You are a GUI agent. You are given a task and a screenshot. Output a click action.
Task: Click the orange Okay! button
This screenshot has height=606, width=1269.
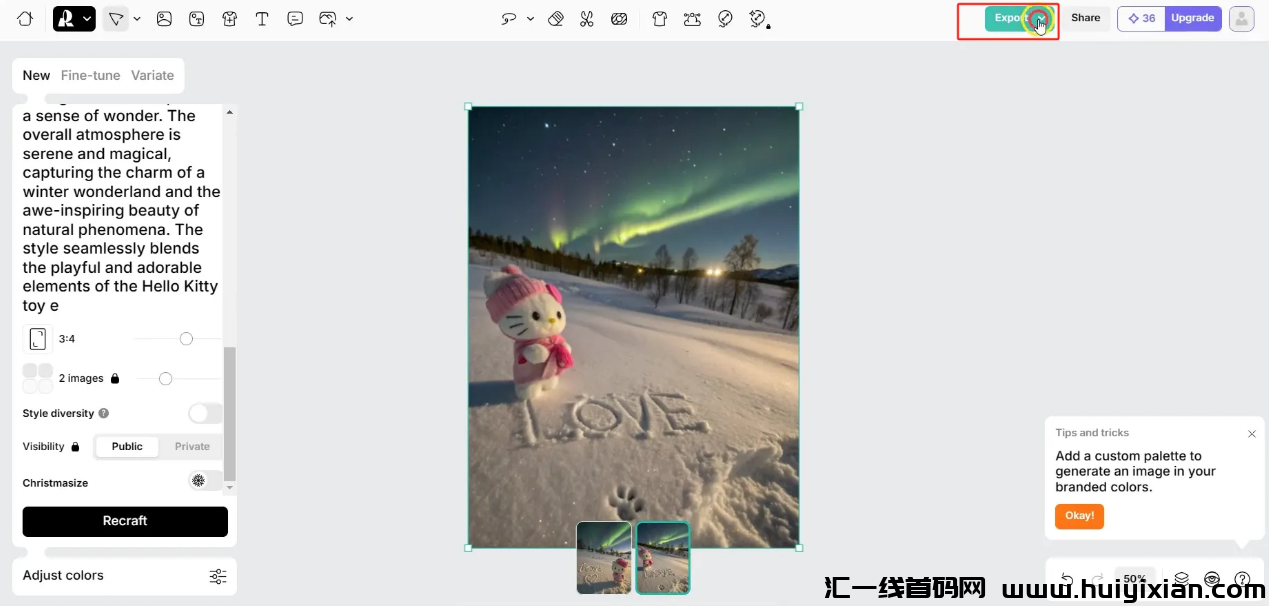[1079, 516]
